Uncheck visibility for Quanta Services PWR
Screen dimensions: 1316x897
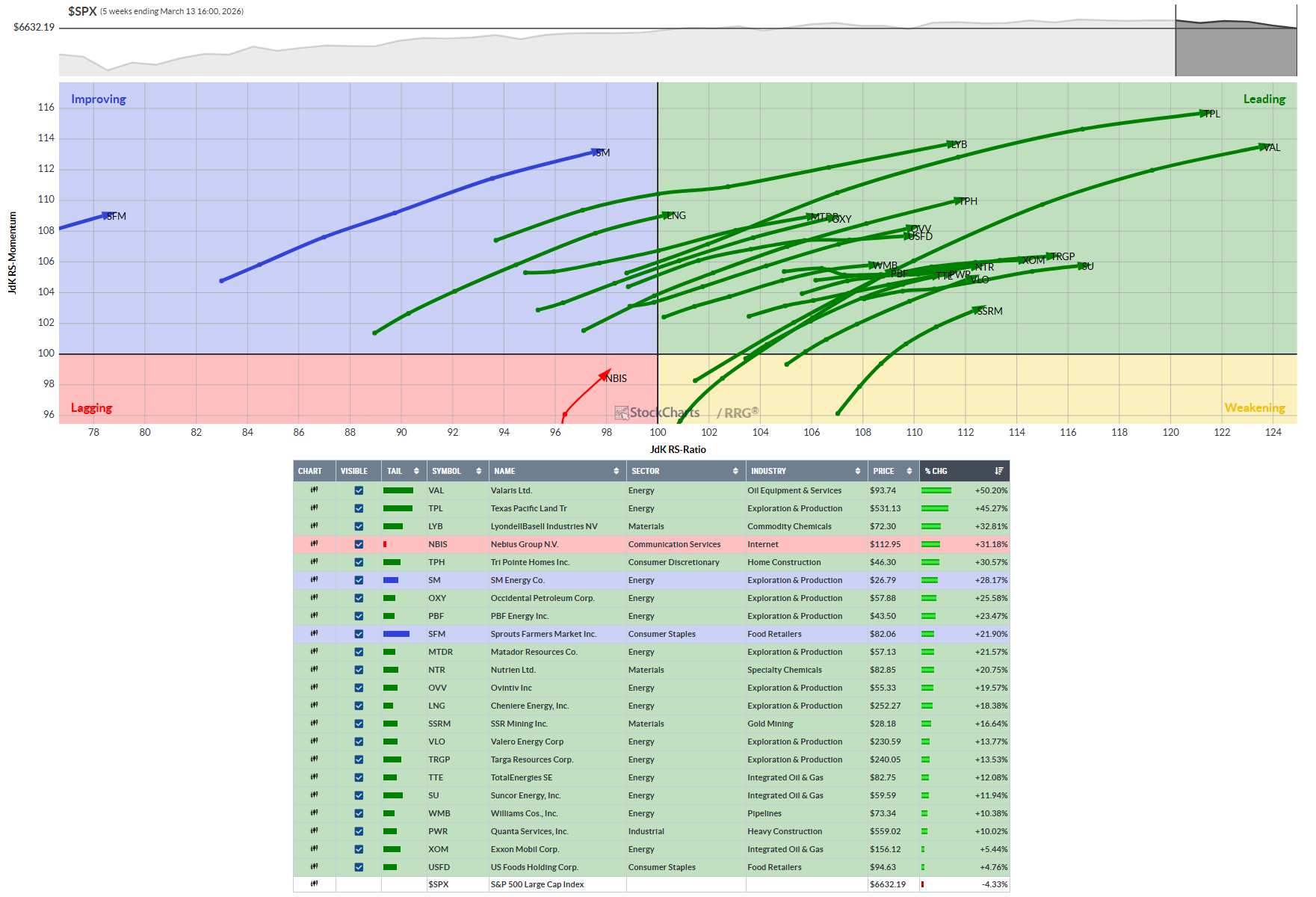pos(359,831)
